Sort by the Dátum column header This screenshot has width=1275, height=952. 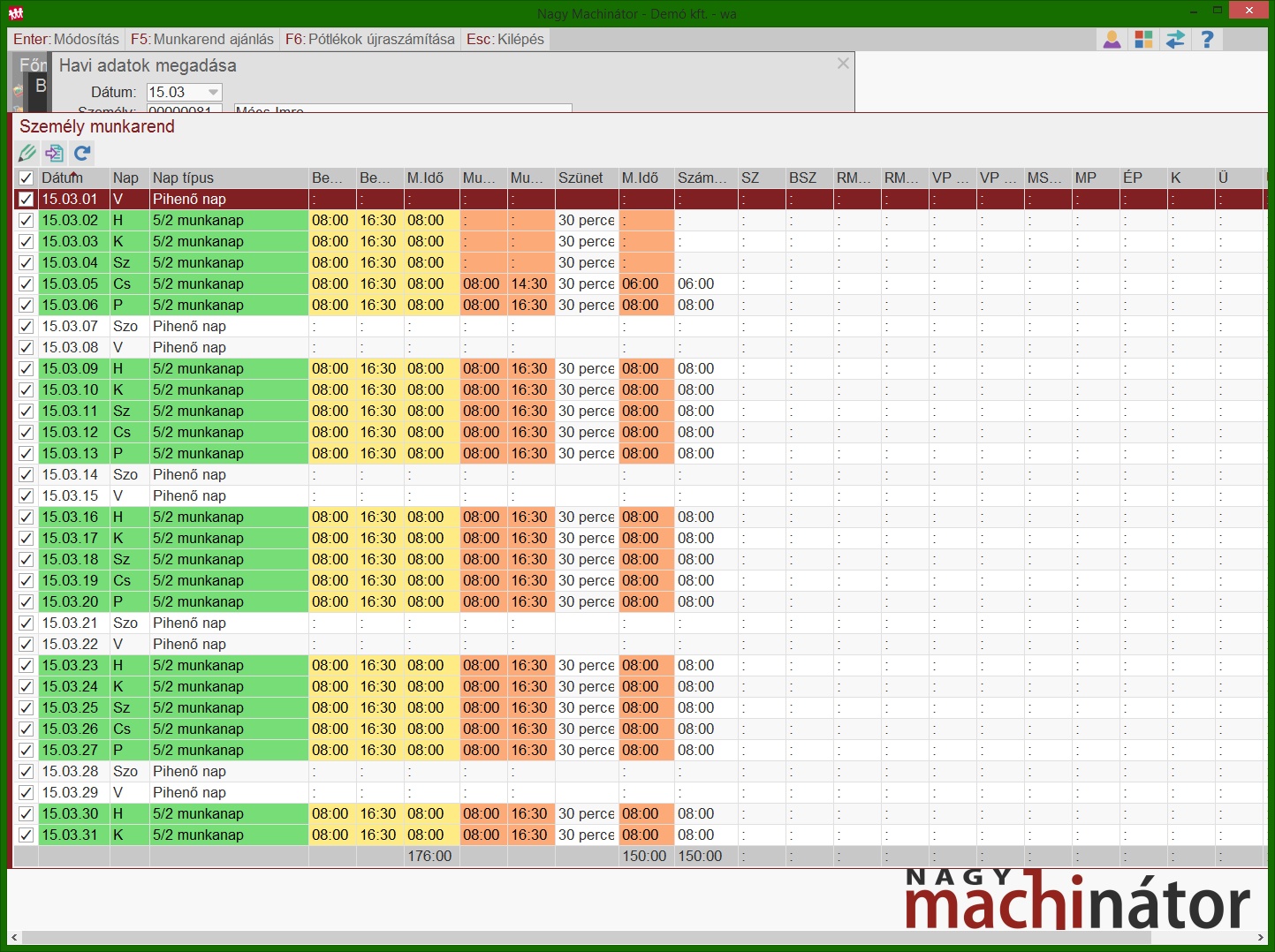point(74,178)
